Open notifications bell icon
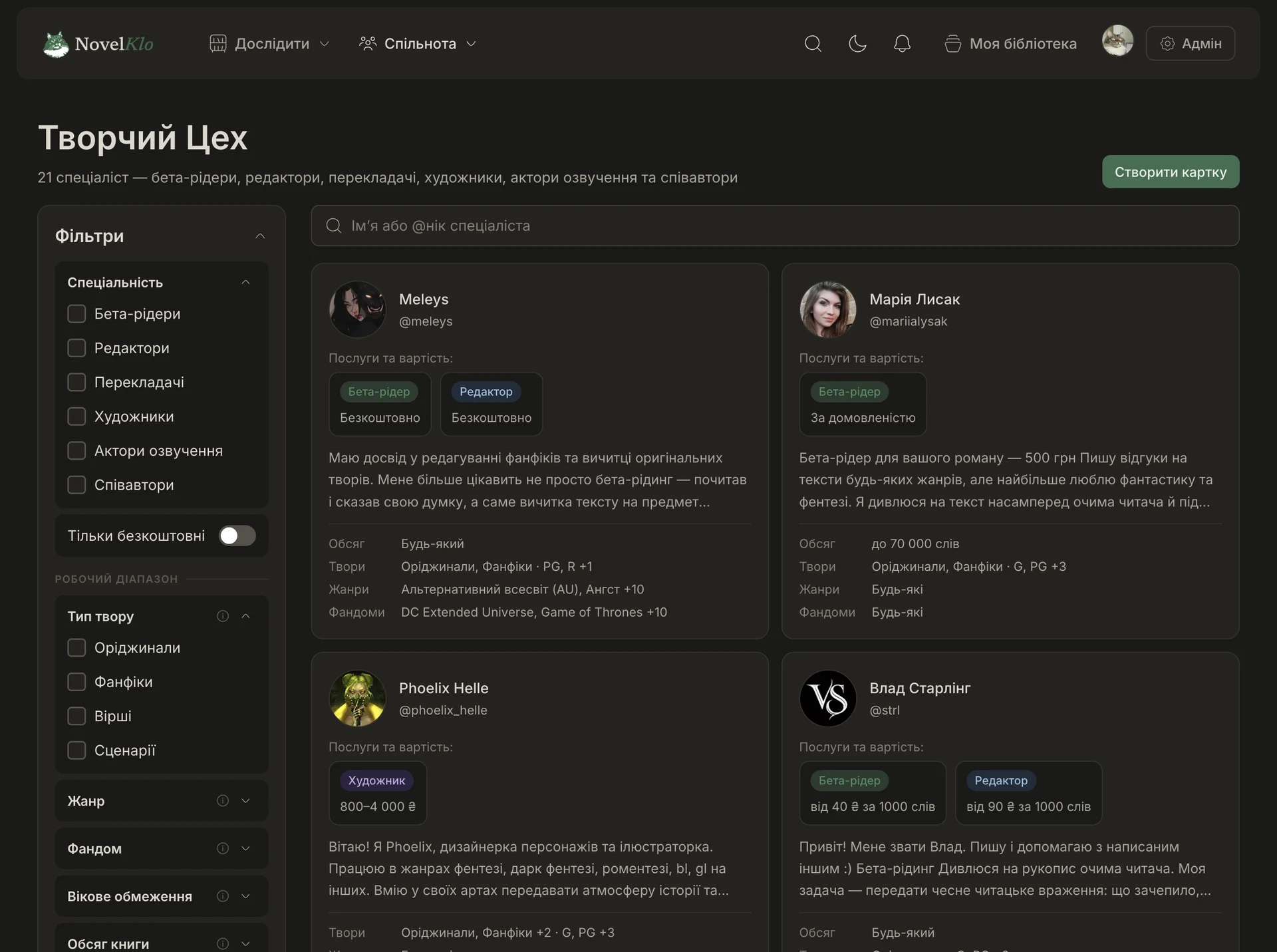 pyautogui.click(x=902, y=44)
